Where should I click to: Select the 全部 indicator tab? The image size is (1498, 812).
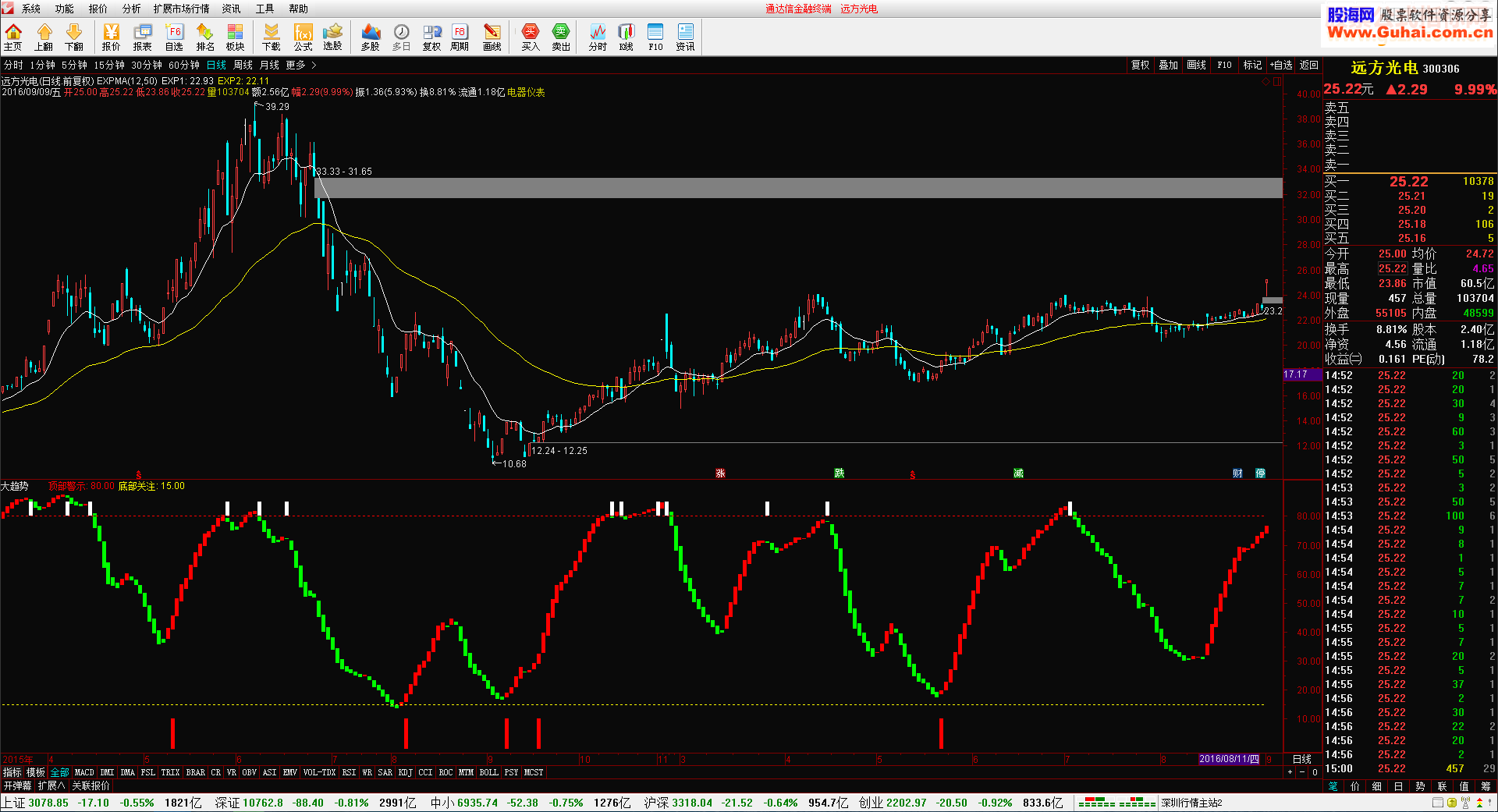pyautogui.click(x=60, y=772)
